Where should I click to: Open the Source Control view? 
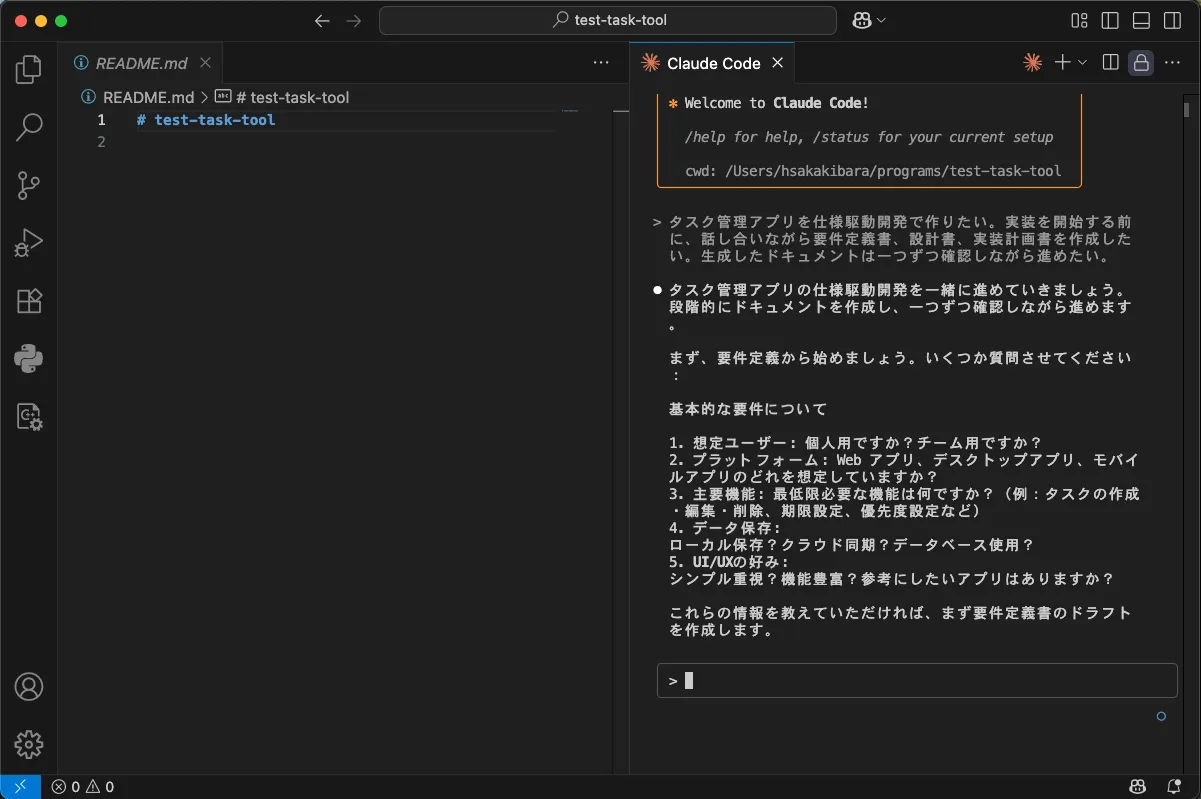[x=29, y=185]
